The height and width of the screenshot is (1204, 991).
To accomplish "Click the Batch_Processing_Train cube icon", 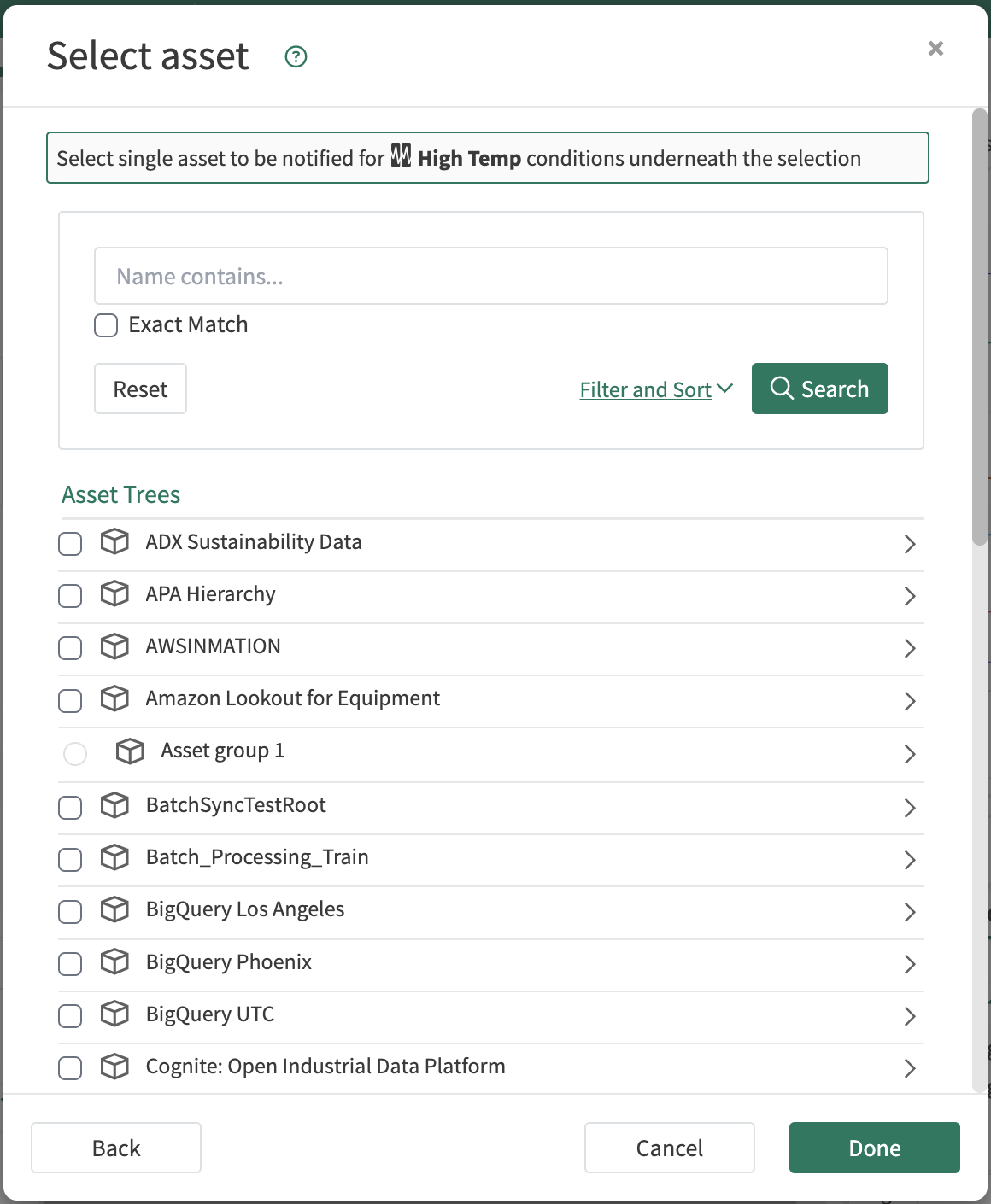I will [114, 857].
